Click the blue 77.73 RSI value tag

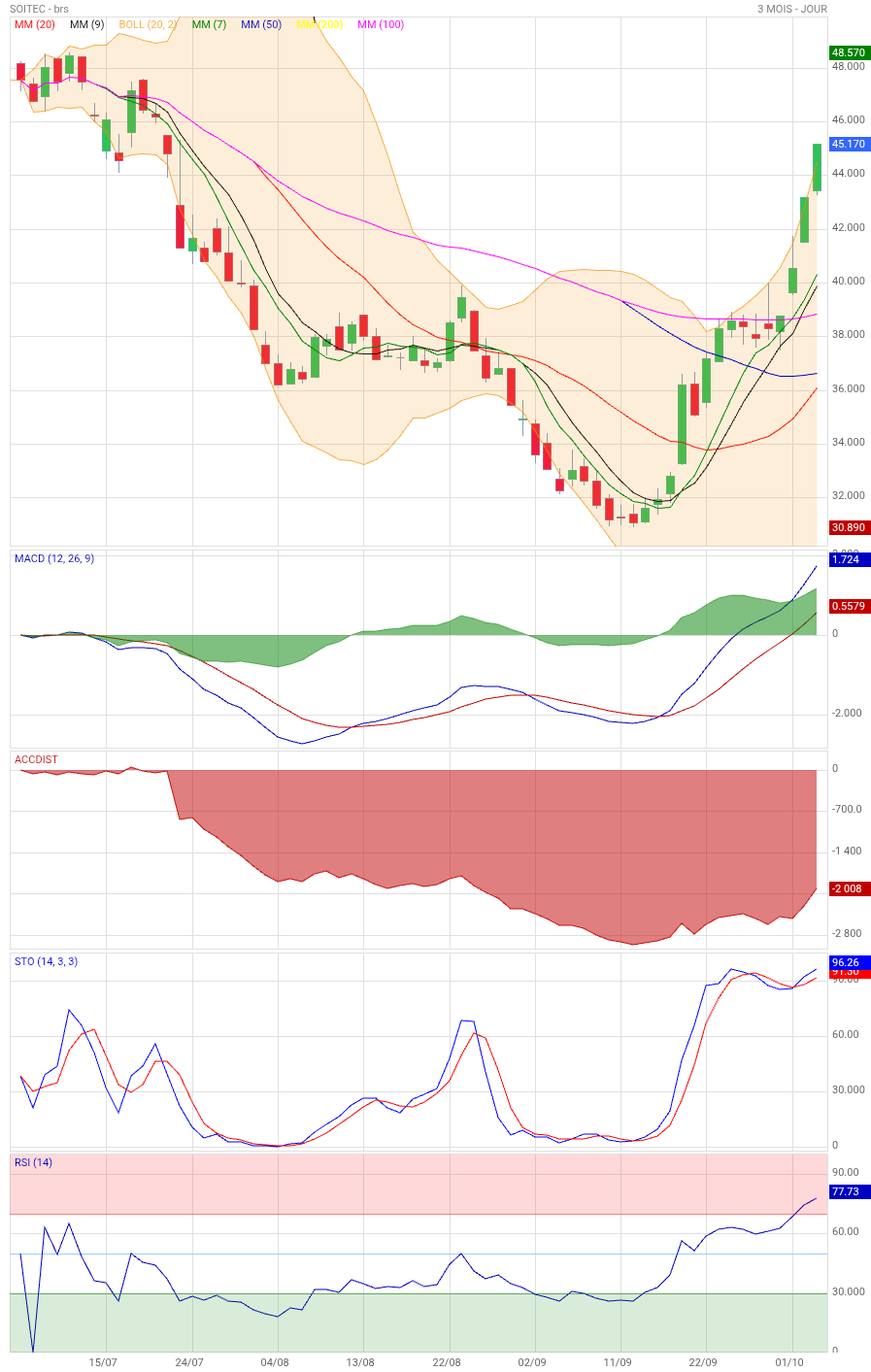coord(850,1191)
